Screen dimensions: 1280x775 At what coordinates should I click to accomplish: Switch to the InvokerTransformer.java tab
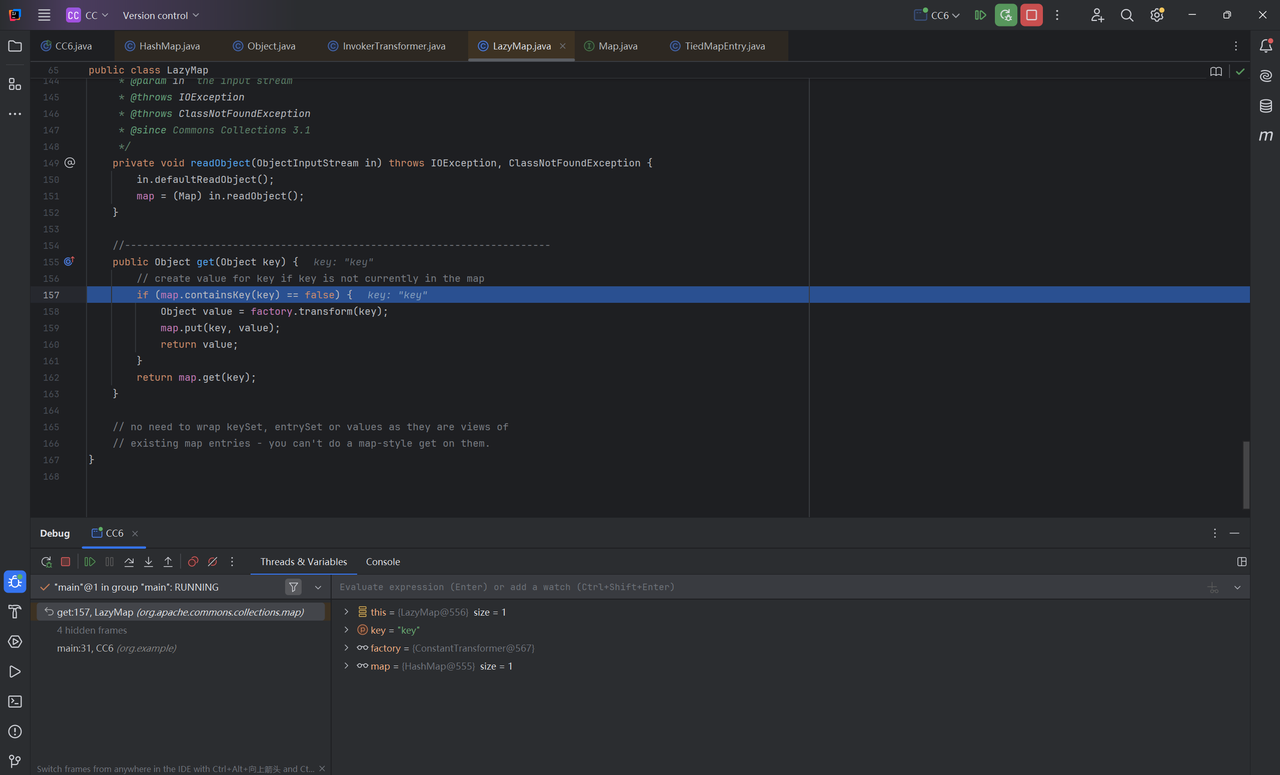coord(386,46)
